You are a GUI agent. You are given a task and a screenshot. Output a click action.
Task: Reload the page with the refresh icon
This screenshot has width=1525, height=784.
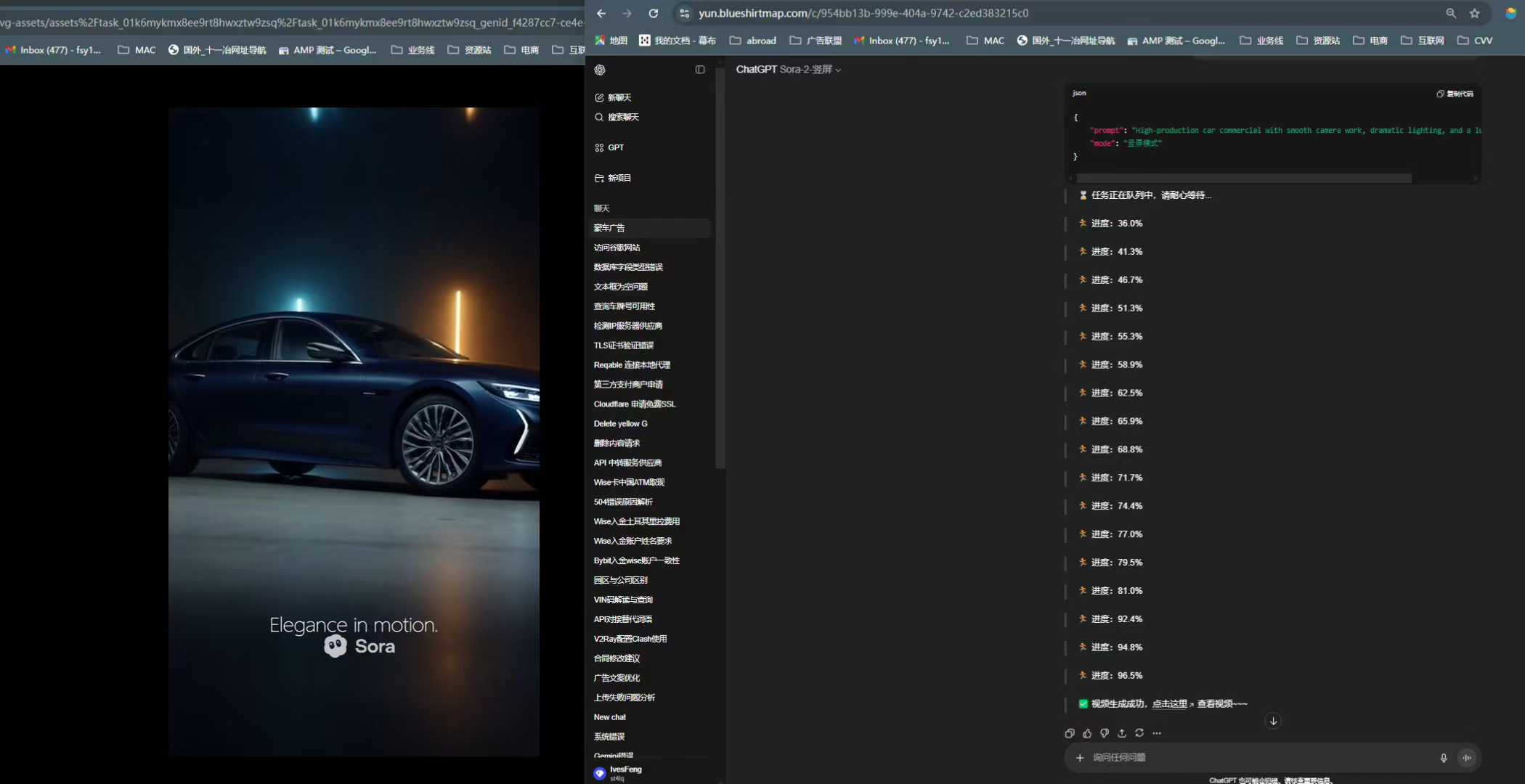point(654,13)
